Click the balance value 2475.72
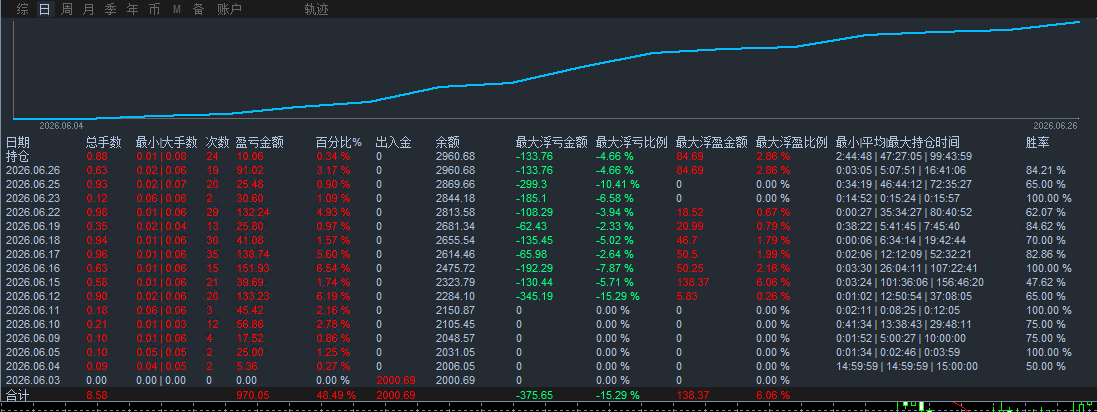Viewport: 1097px width, 412px height. pyautogui.click(x=455, y=268)
